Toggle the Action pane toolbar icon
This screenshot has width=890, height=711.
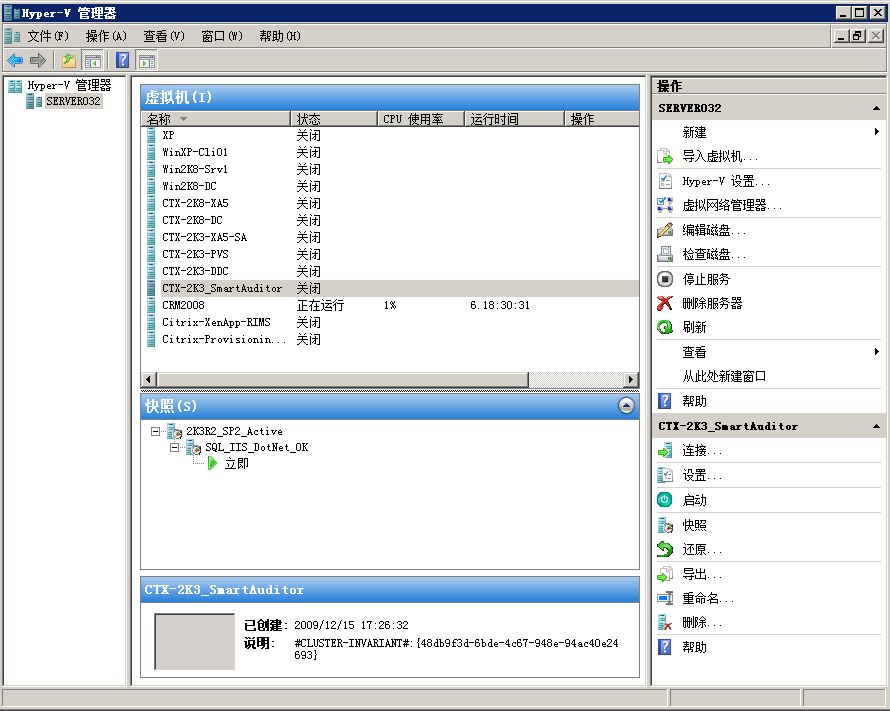click(146, 60)
